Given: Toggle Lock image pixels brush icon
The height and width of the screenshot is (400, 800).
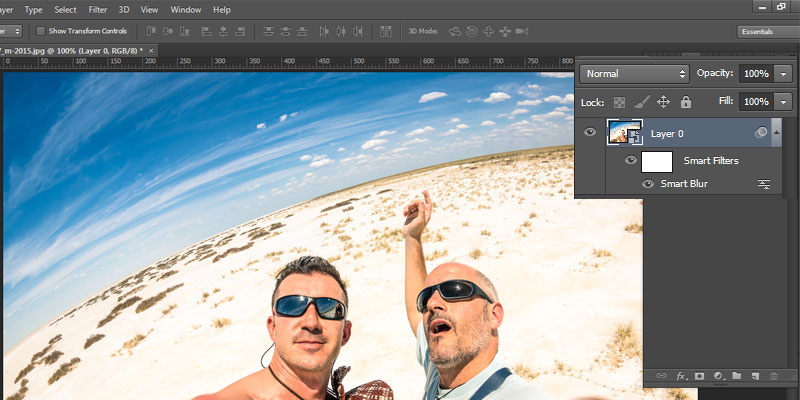Looking at the screenshot, I should coord(641,102).
